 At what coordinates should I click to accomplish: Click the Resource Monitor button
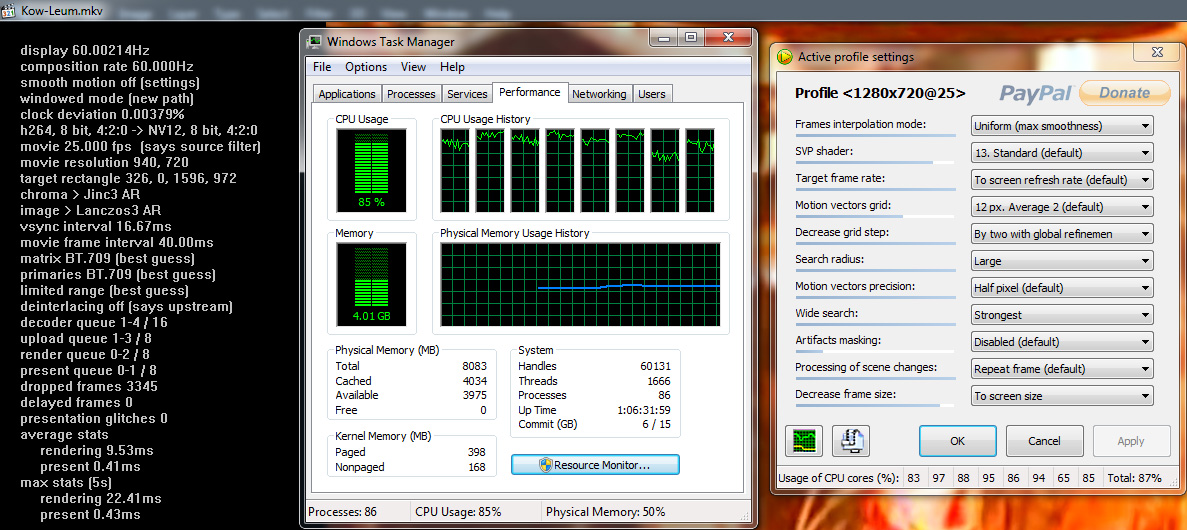[x=595, y=465]
